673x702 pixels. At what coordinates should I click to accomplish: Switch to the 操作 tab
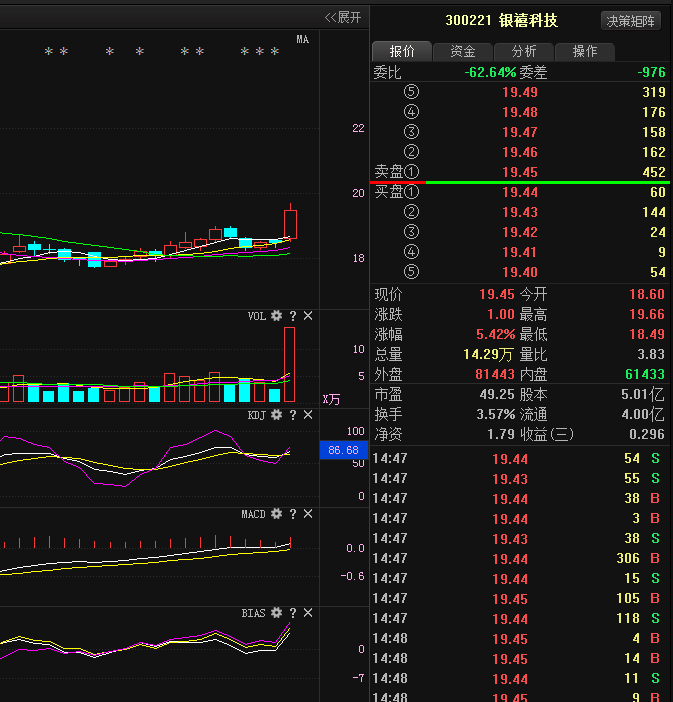click(x=585, y=51)
